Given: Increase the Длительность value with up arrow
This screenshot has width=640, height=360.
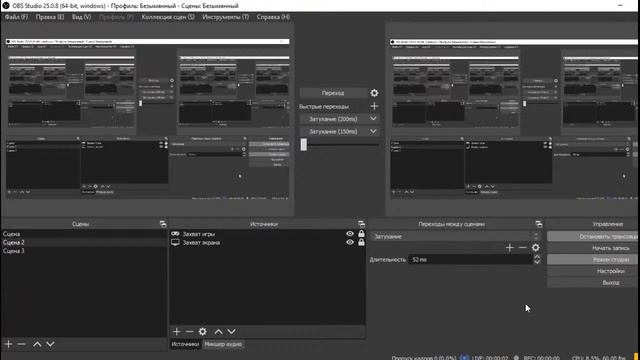Looking at the screenshot, I should coord(537,257).
